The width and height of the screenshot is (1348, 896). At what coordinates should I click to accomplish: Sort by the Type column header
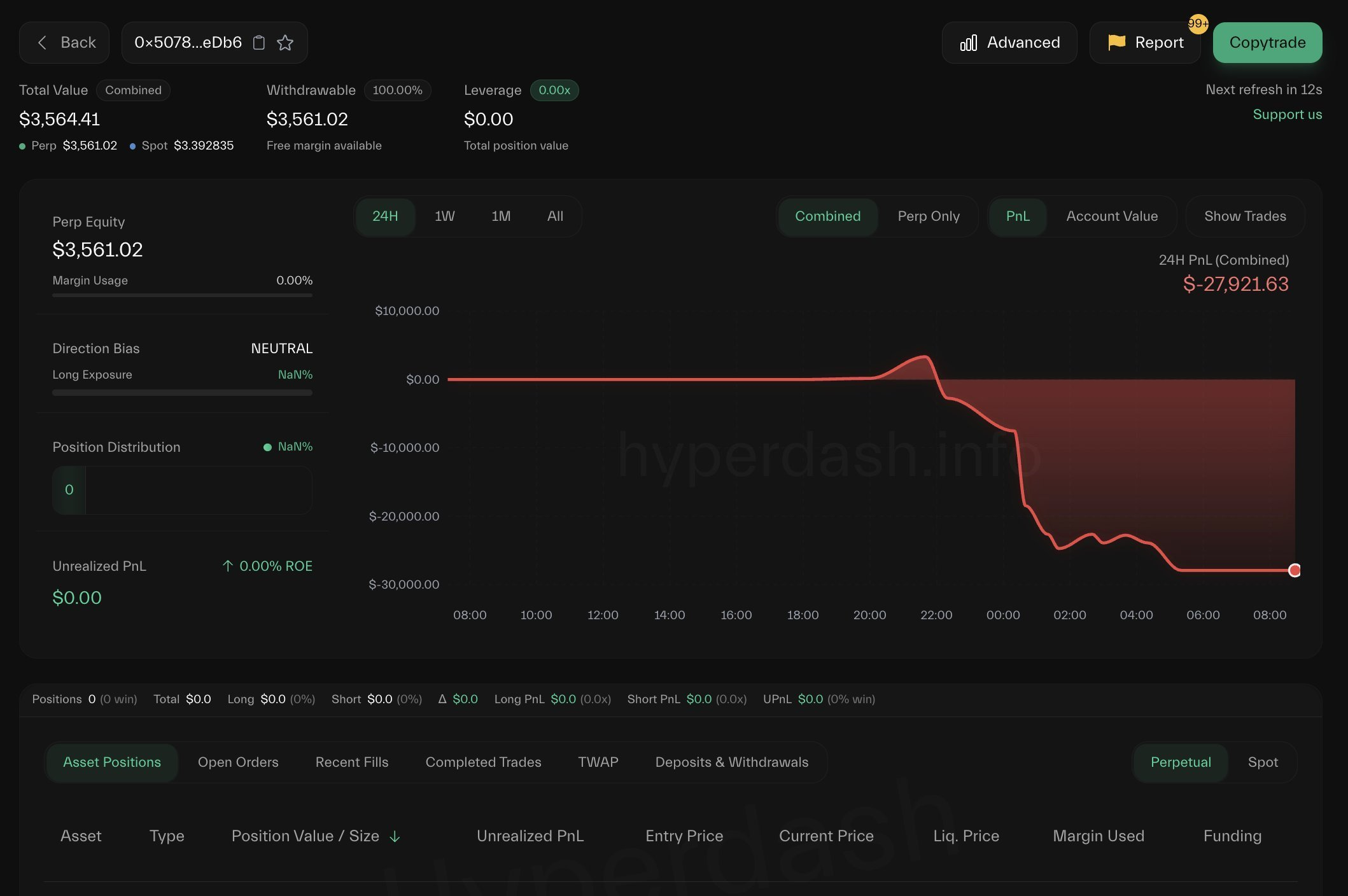pos(167,836)
